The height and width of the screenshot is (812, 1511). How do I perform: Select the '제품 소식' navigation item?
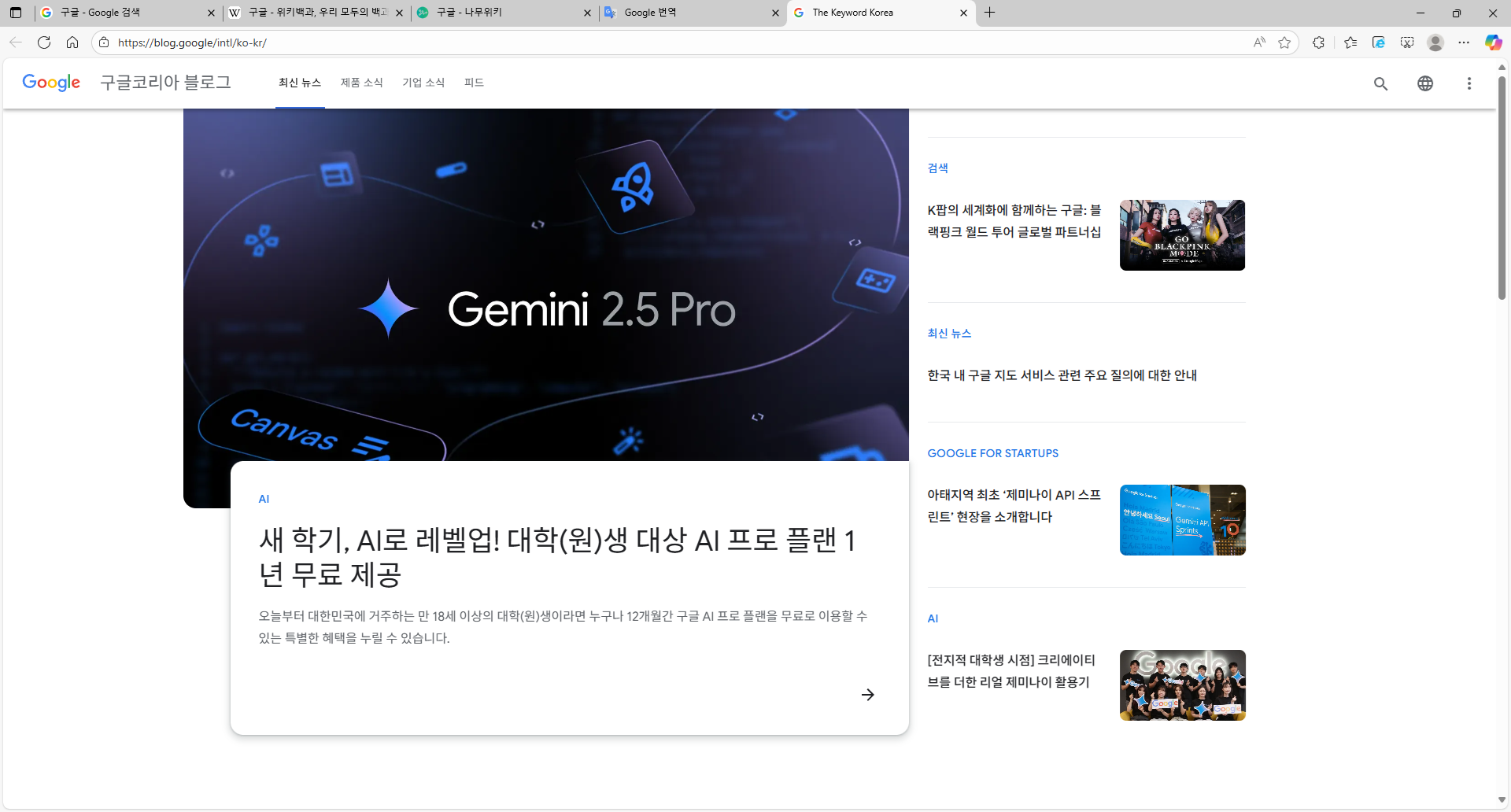click(x=362, y=83)
